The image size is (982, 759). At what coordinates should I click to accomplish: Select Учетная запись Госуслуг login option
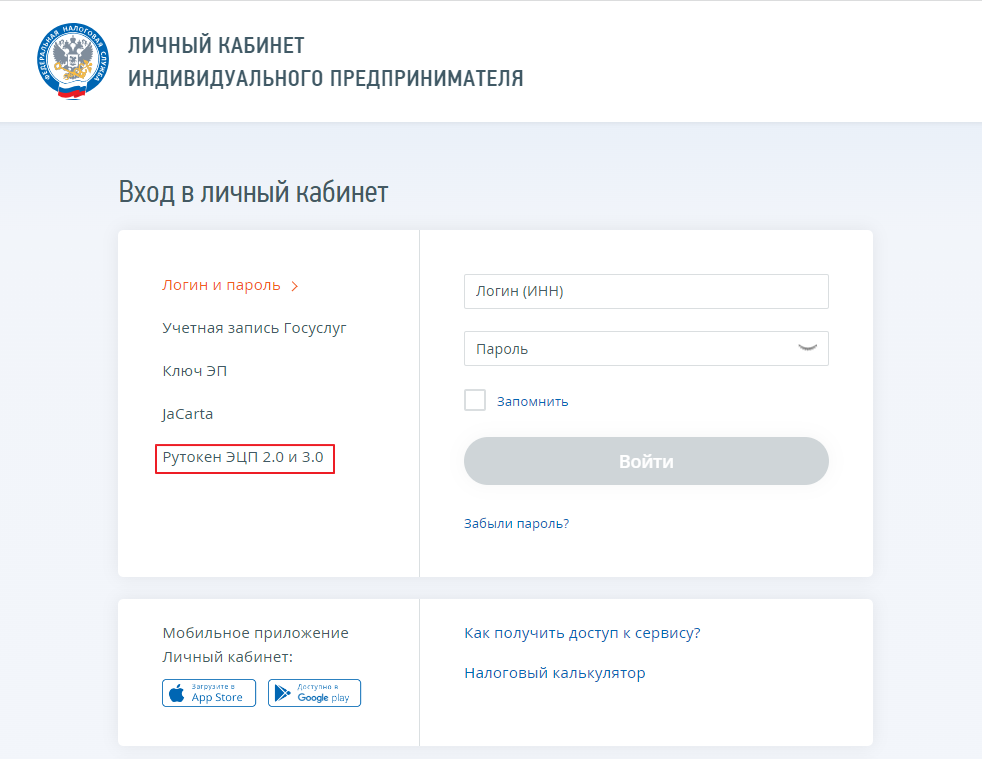pyautogui.click(x=254, y=328)
